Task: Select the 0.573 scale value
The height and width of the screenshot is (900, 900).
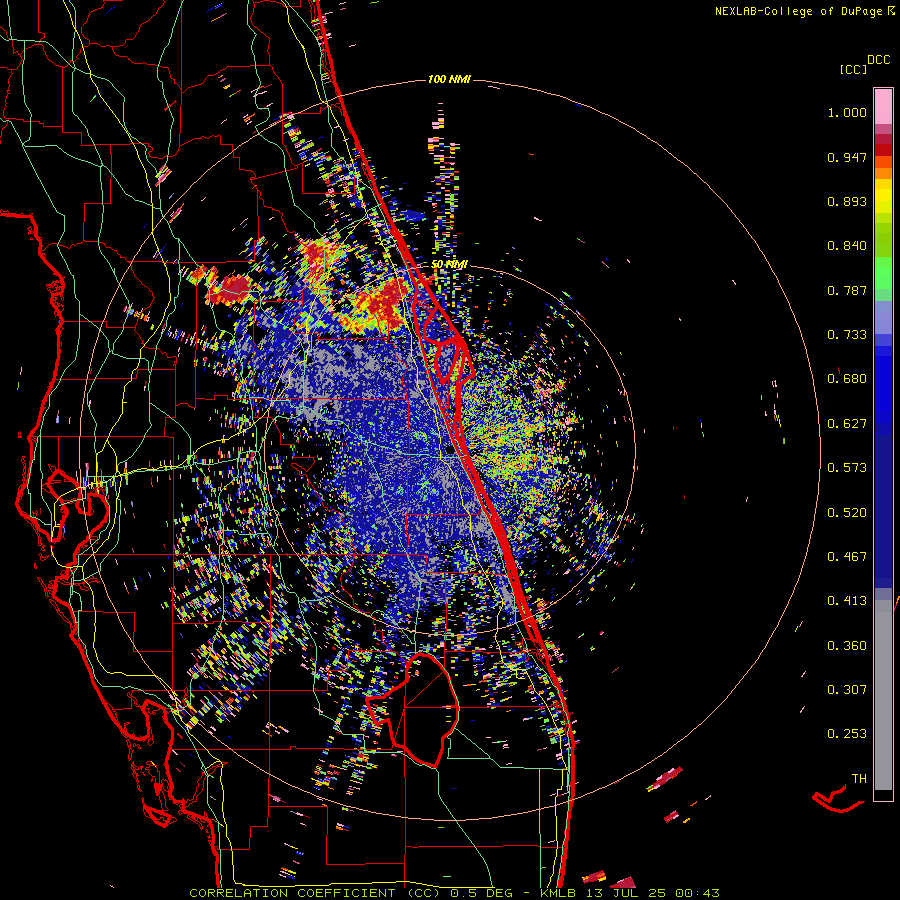Action: [x=847, y=468]
